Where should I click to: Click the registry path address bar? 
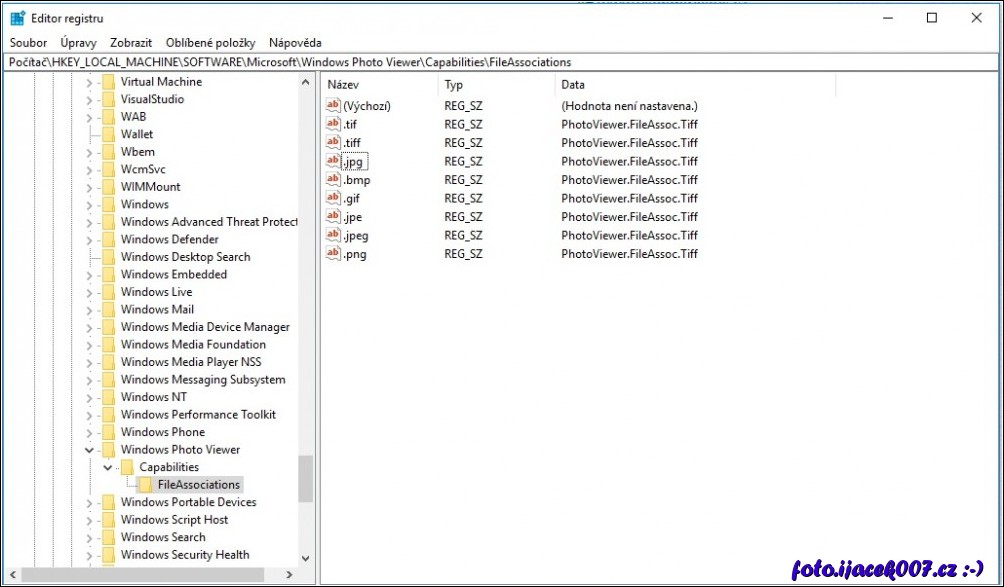500,62
